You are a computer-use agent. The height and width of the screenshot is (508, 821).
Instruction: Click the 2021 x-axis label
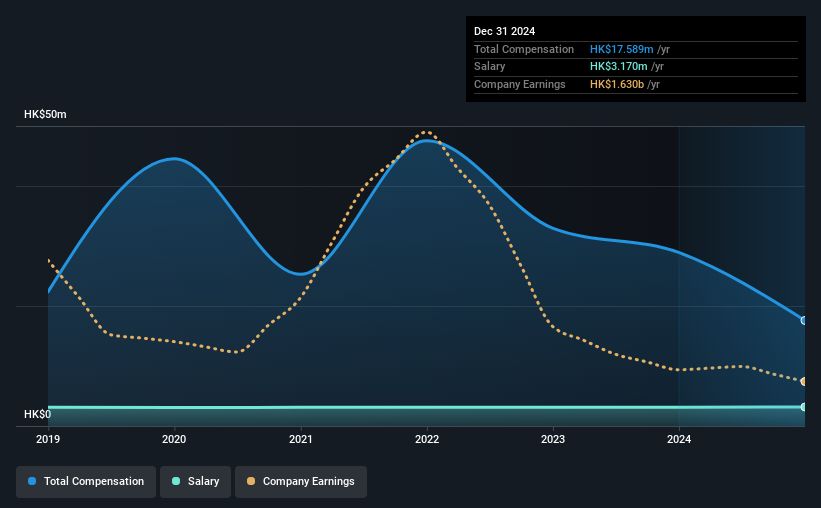point(301,439)
